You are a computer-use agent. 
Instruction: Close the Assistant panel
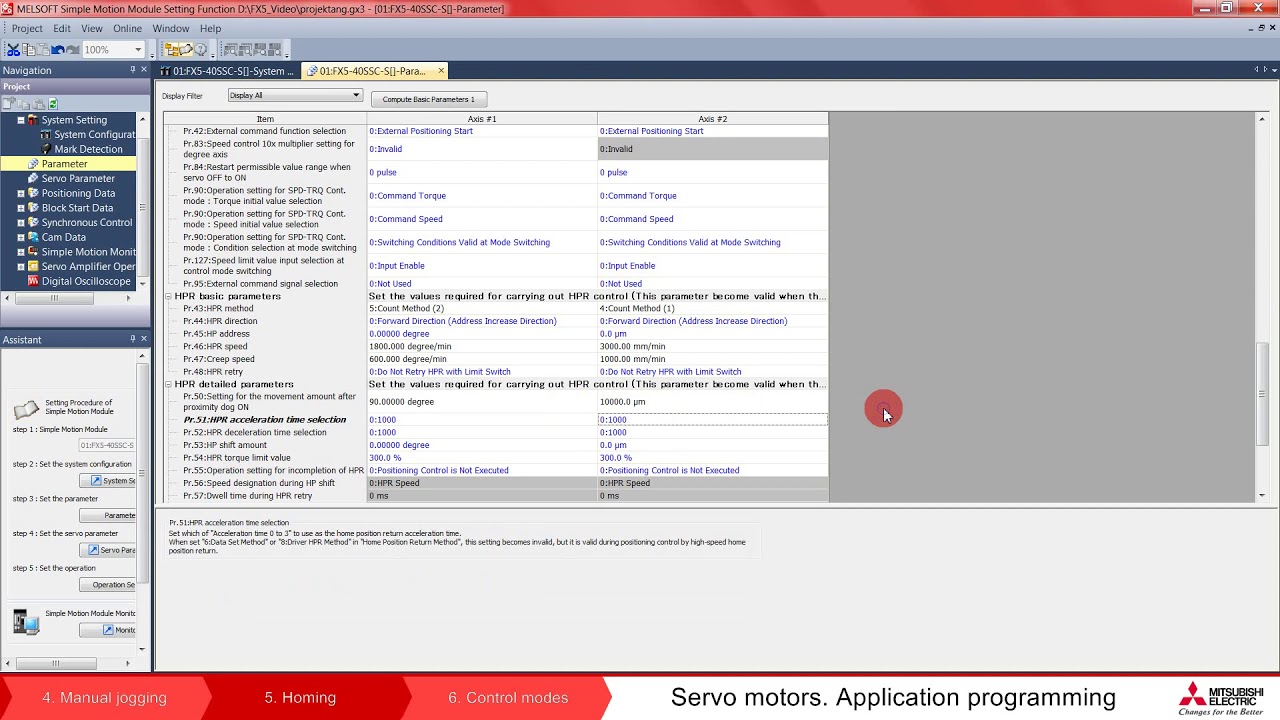tap(144, 339)
